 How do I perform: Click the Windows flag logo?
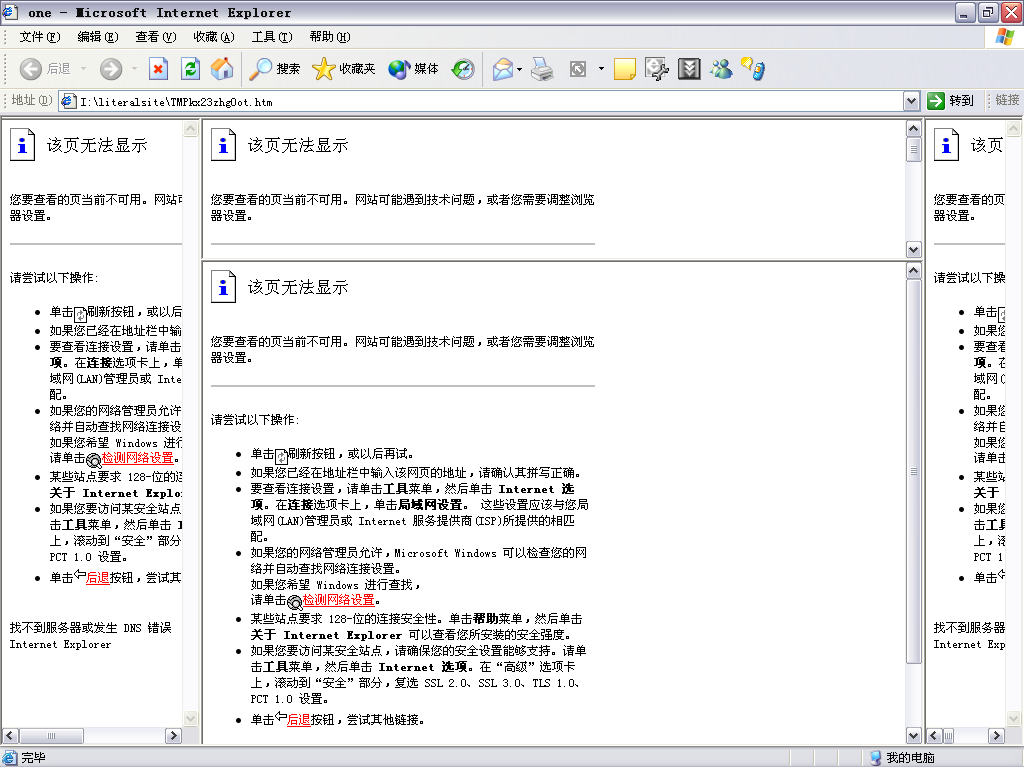(x=1004, y=37)
